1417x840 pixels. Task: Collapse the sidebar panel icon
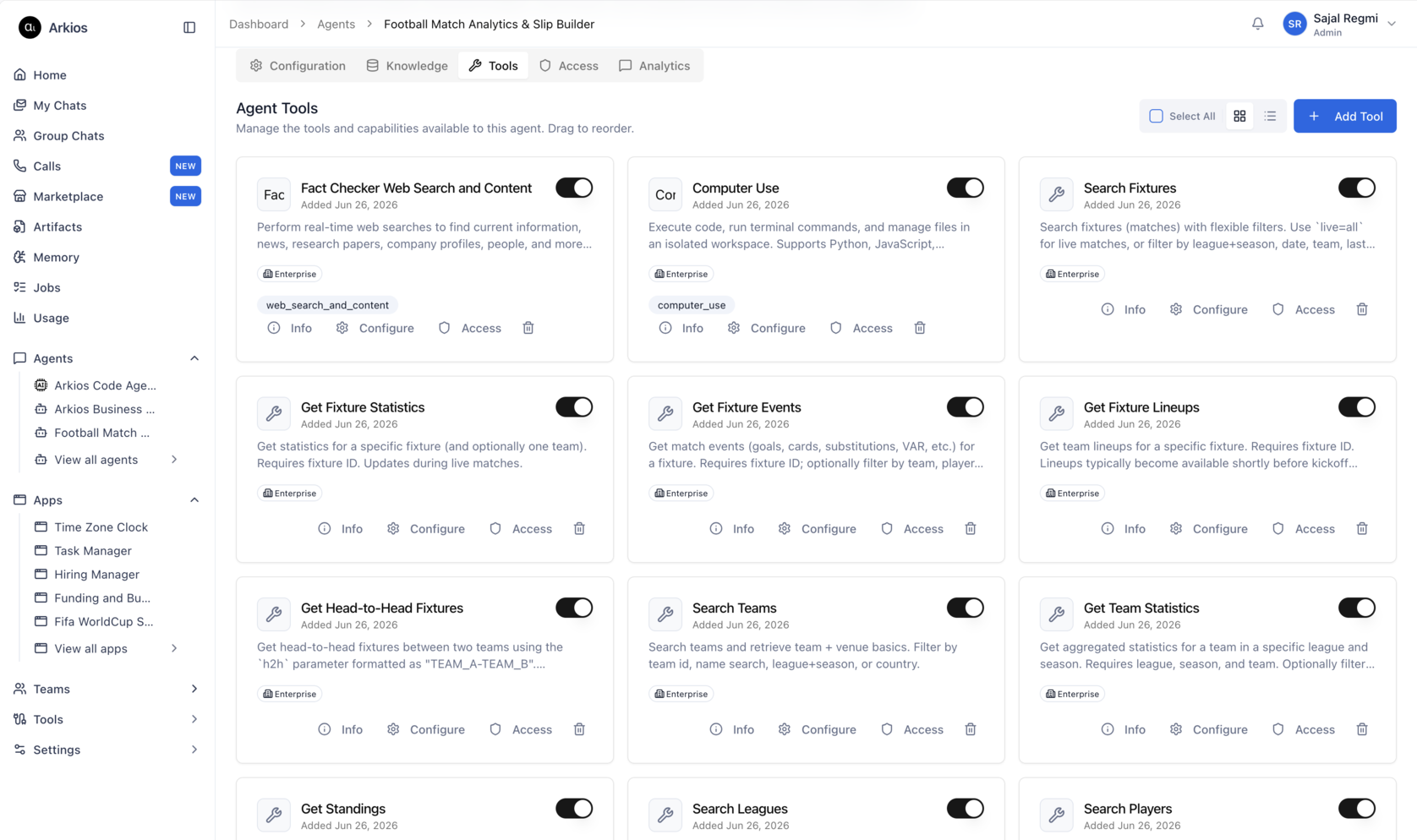click(x=189, y=28)
